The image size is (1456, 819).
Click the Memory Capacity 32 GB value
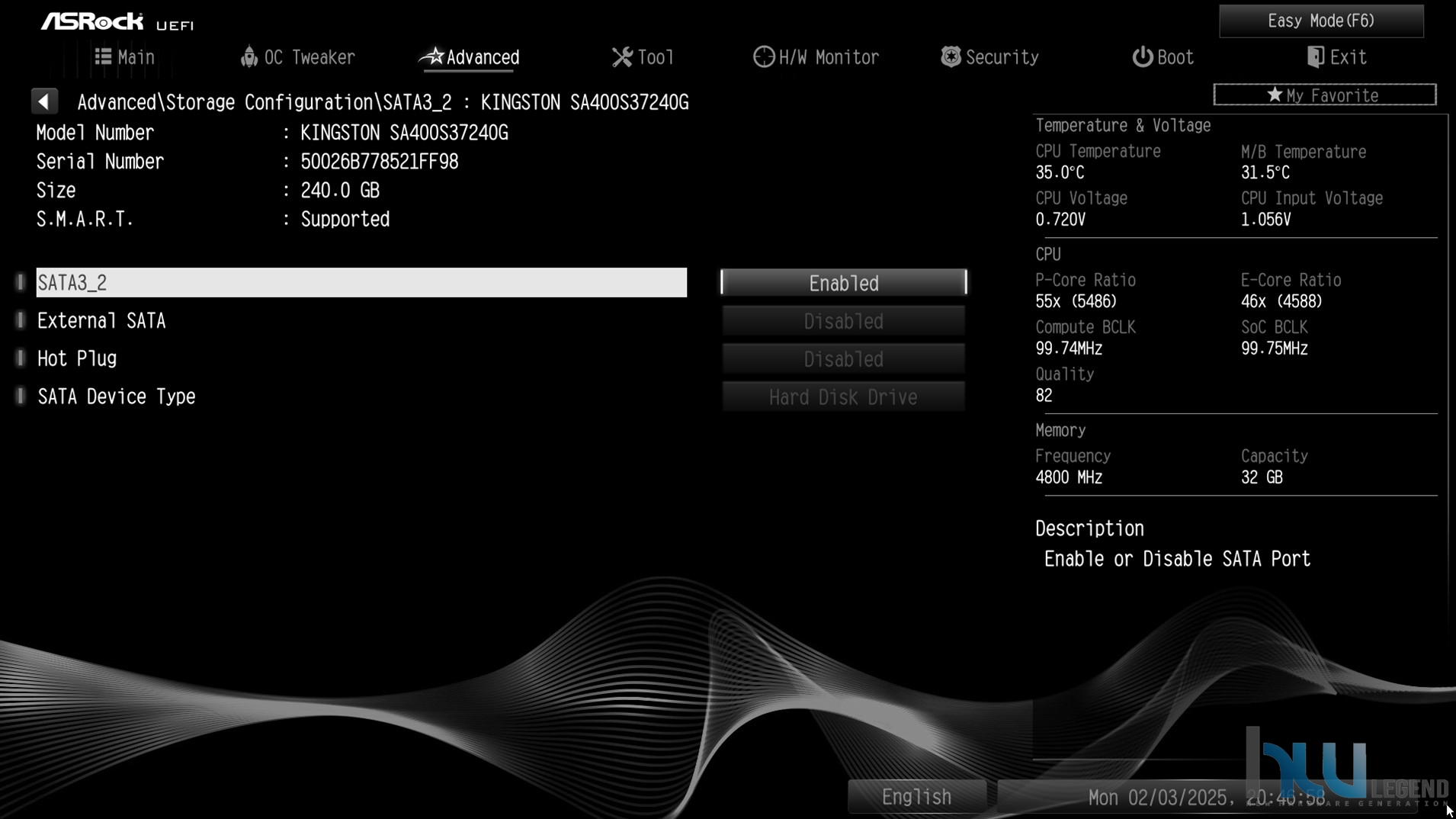(x=1262, y=477)
